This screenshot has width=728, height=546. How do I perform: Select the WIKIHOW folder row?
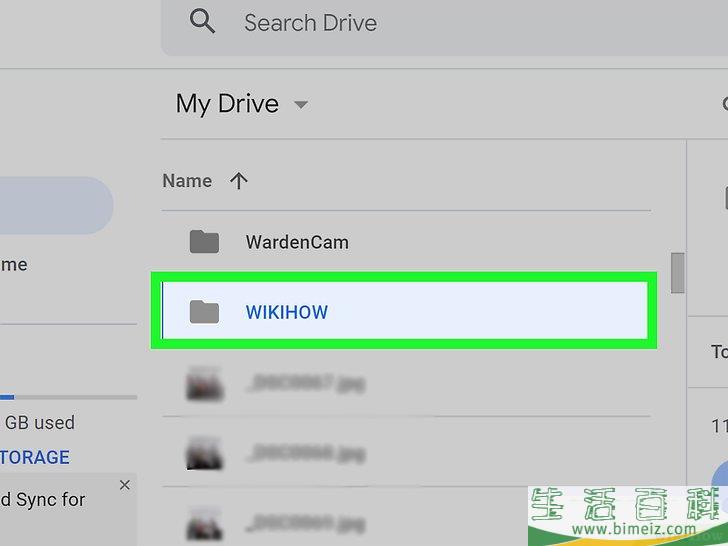[x=404, y=311]
